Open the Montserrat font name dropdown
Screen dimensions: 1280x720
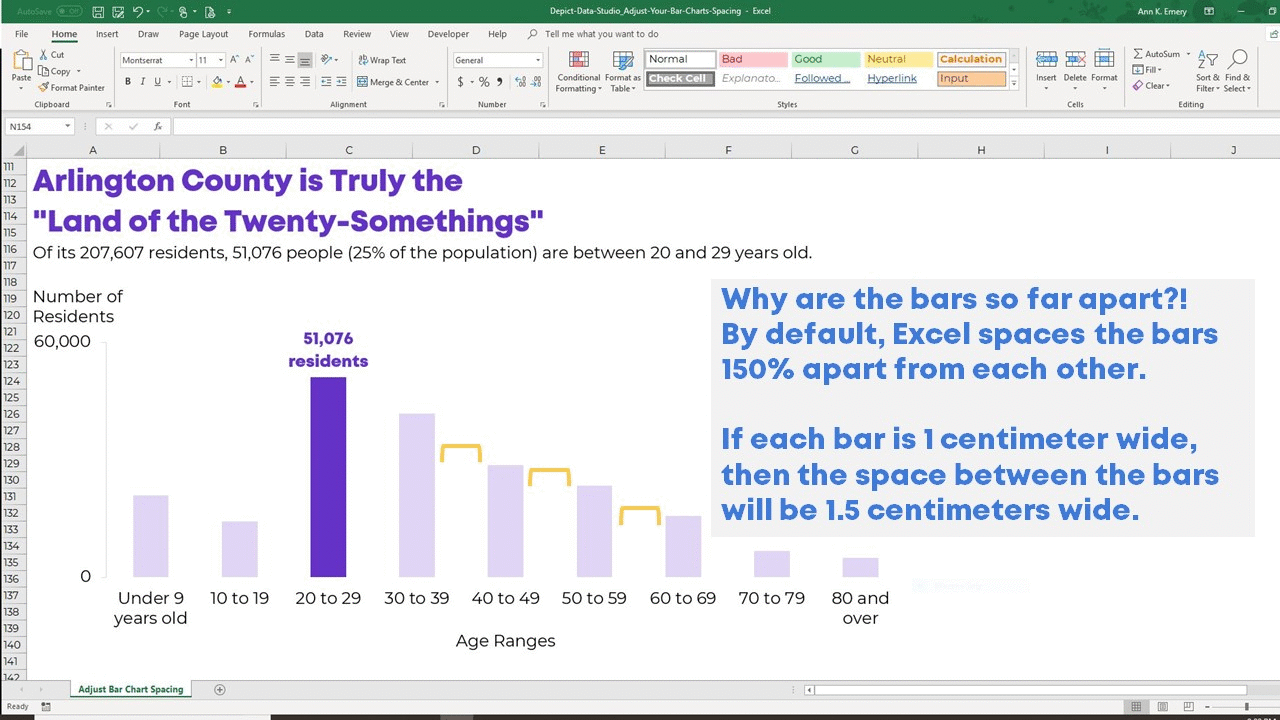tap(190, 60)
